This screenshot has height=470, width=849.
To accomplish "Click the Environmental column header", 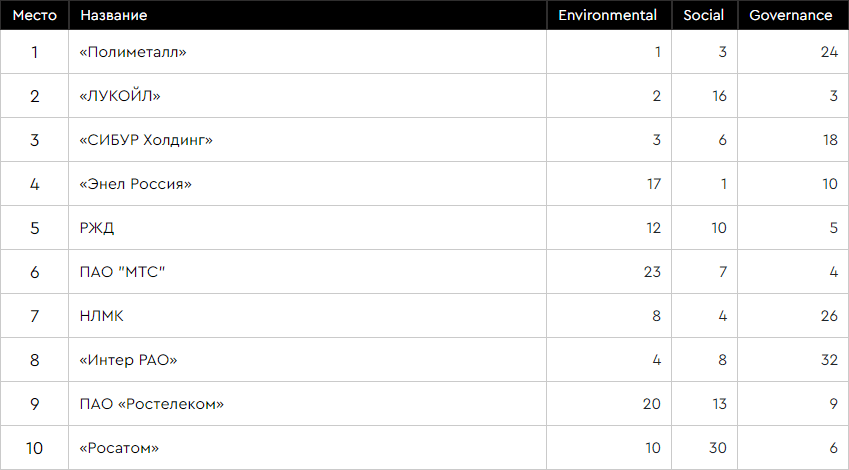I will click(607, 15).
